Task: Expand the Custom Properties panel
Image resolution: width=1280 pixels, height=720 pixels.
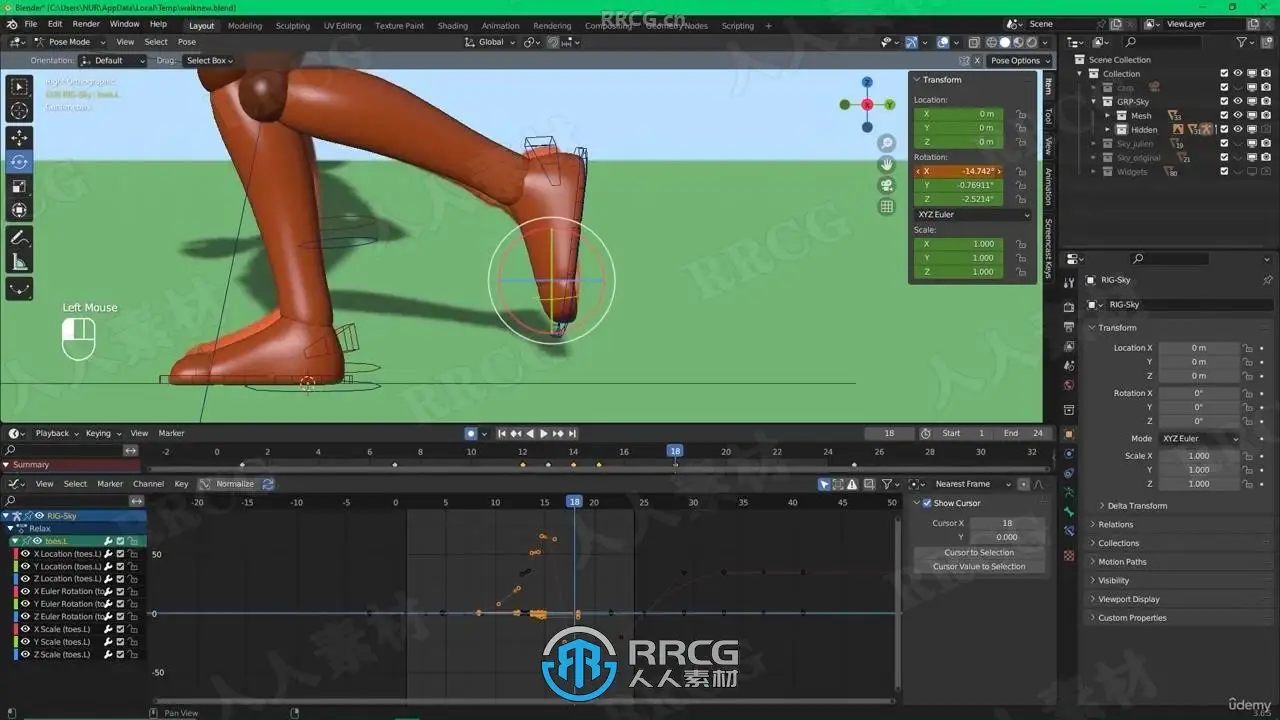Action: [1131, 618]
